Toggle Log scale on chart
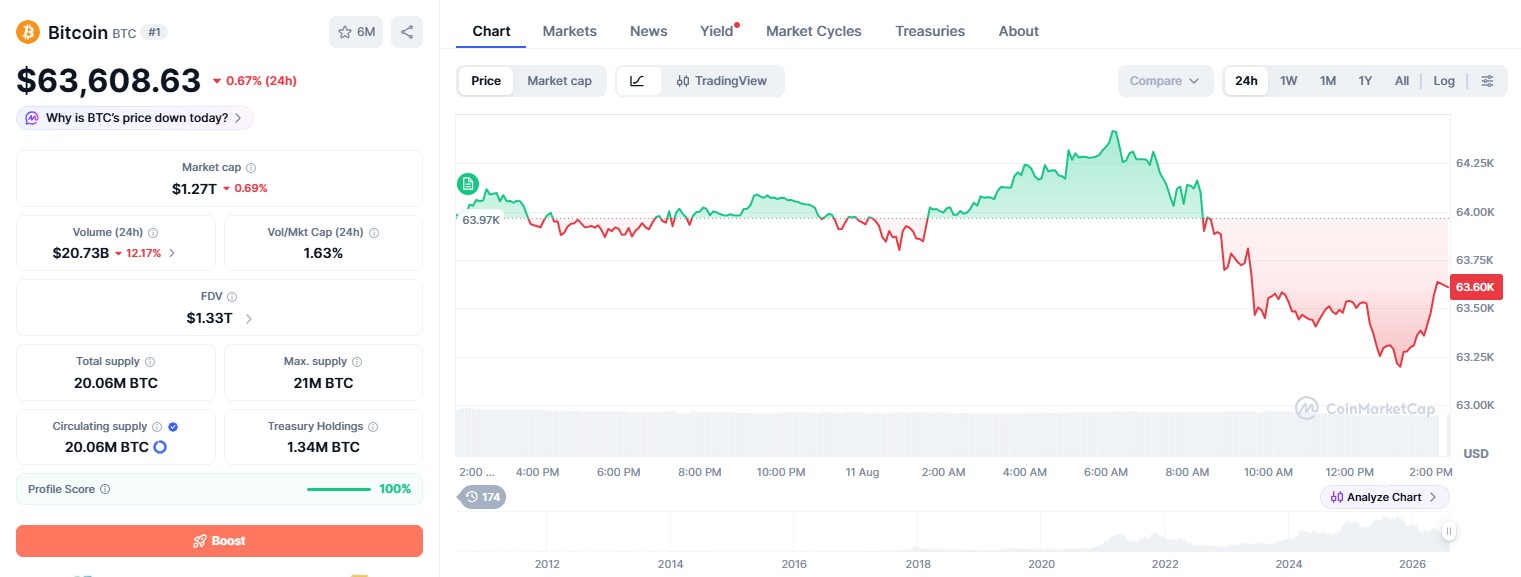 point(1444,81)
